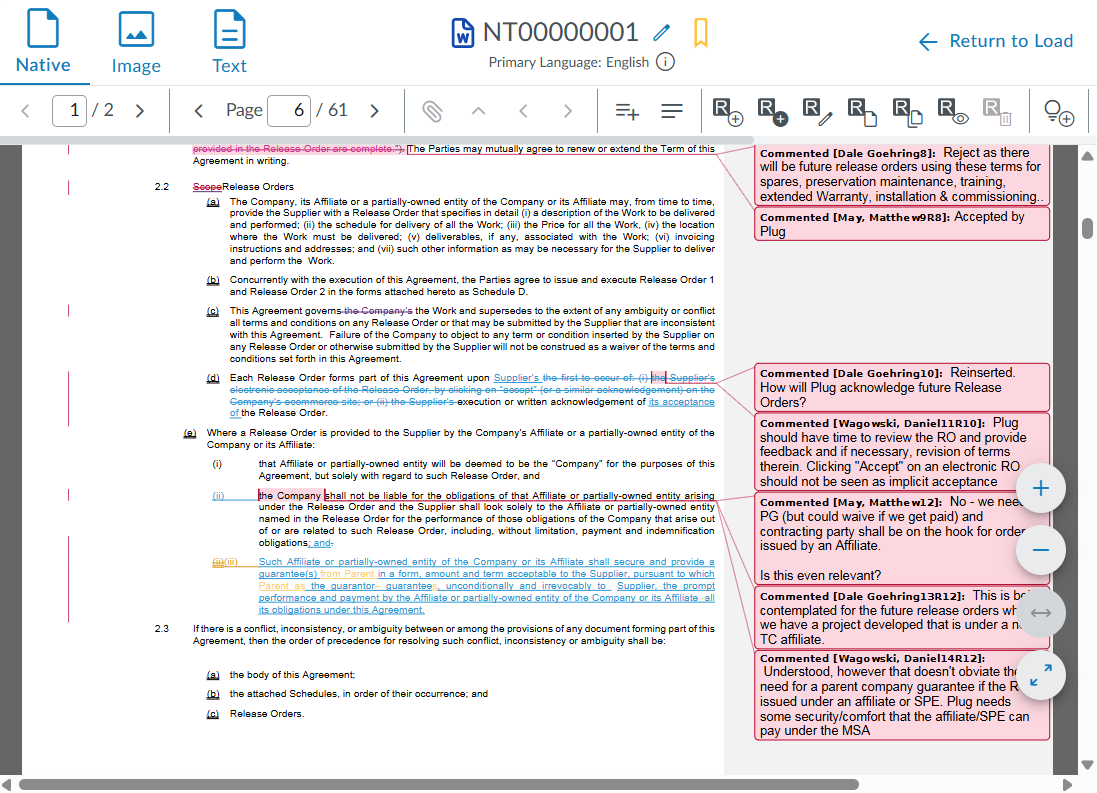
Task: Zoom in with round plus button
Action: tap(1040, 489)
